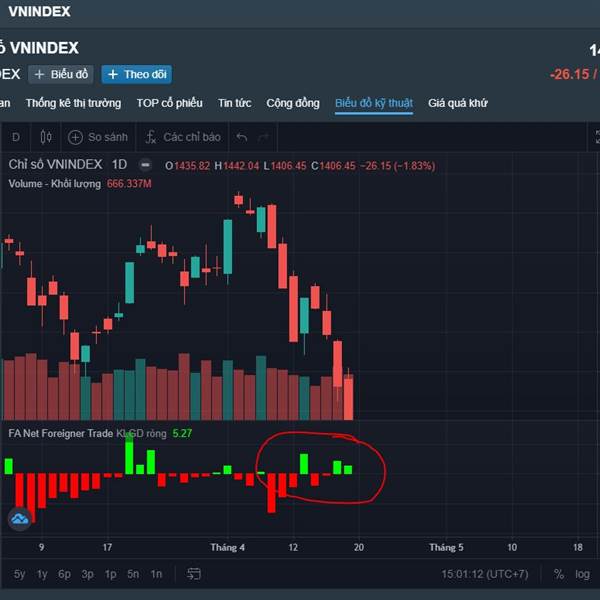Viewport: 600px width, 600px height.
Task: Open the Giá quá khứ tab
Action: point(458,103)
